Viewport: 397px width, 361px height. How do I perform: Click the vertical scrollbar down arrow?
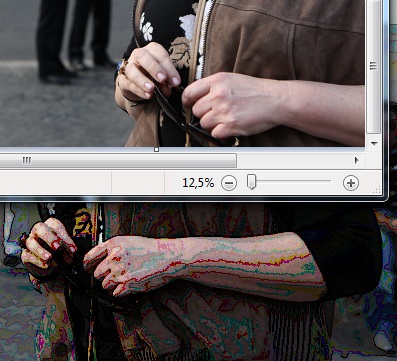[374, 144]
